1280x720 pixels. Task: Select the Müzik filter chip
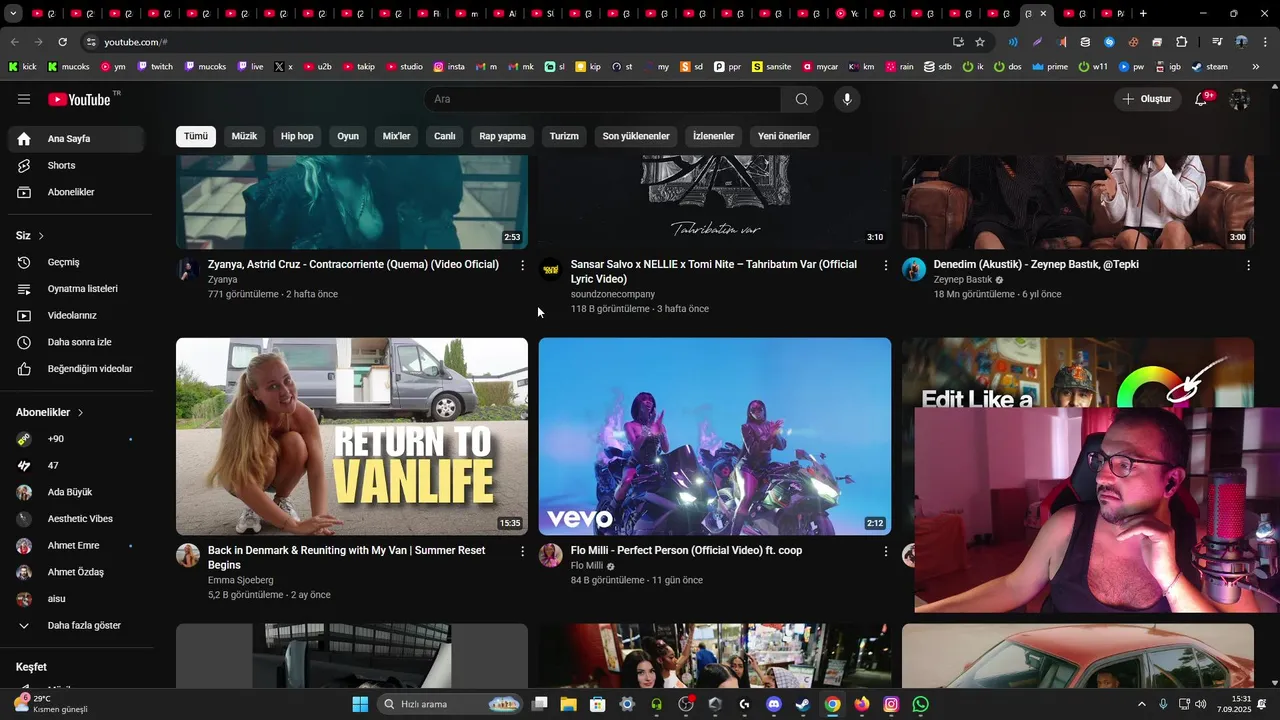244,136
